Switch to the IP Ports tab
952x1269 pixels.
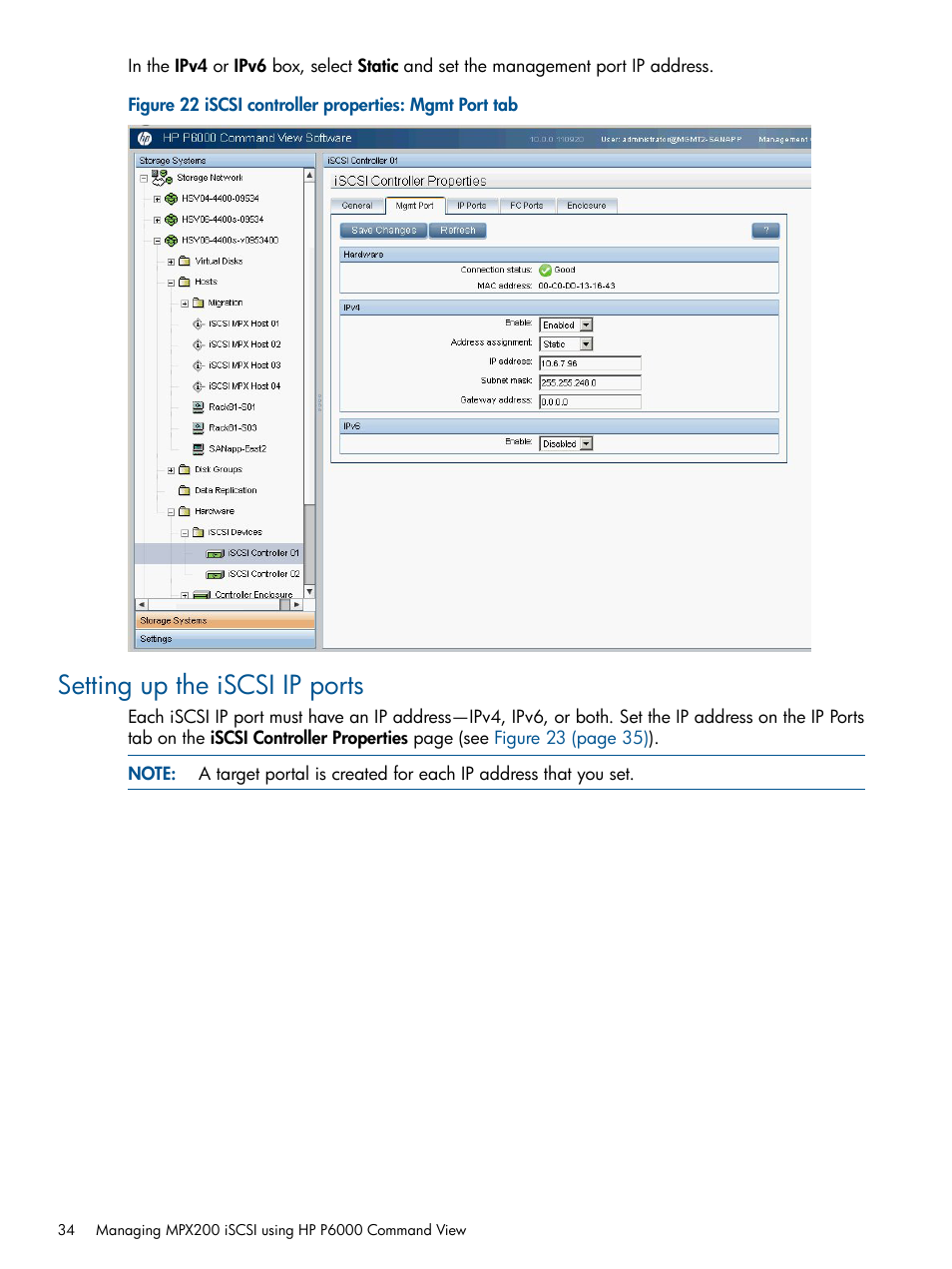tap(471, 206)
